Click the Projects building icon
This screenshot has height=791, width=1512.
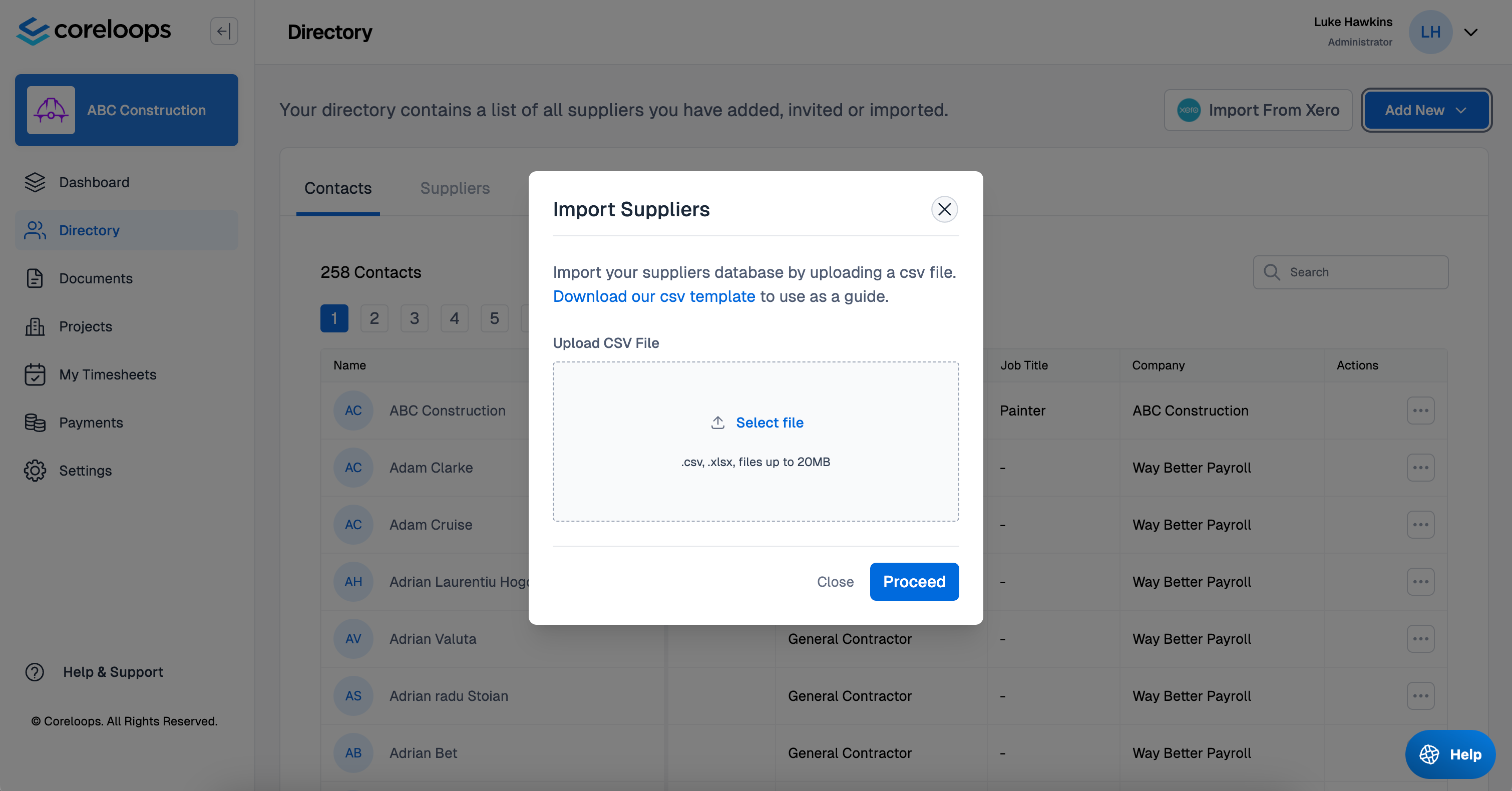[35, 327]
